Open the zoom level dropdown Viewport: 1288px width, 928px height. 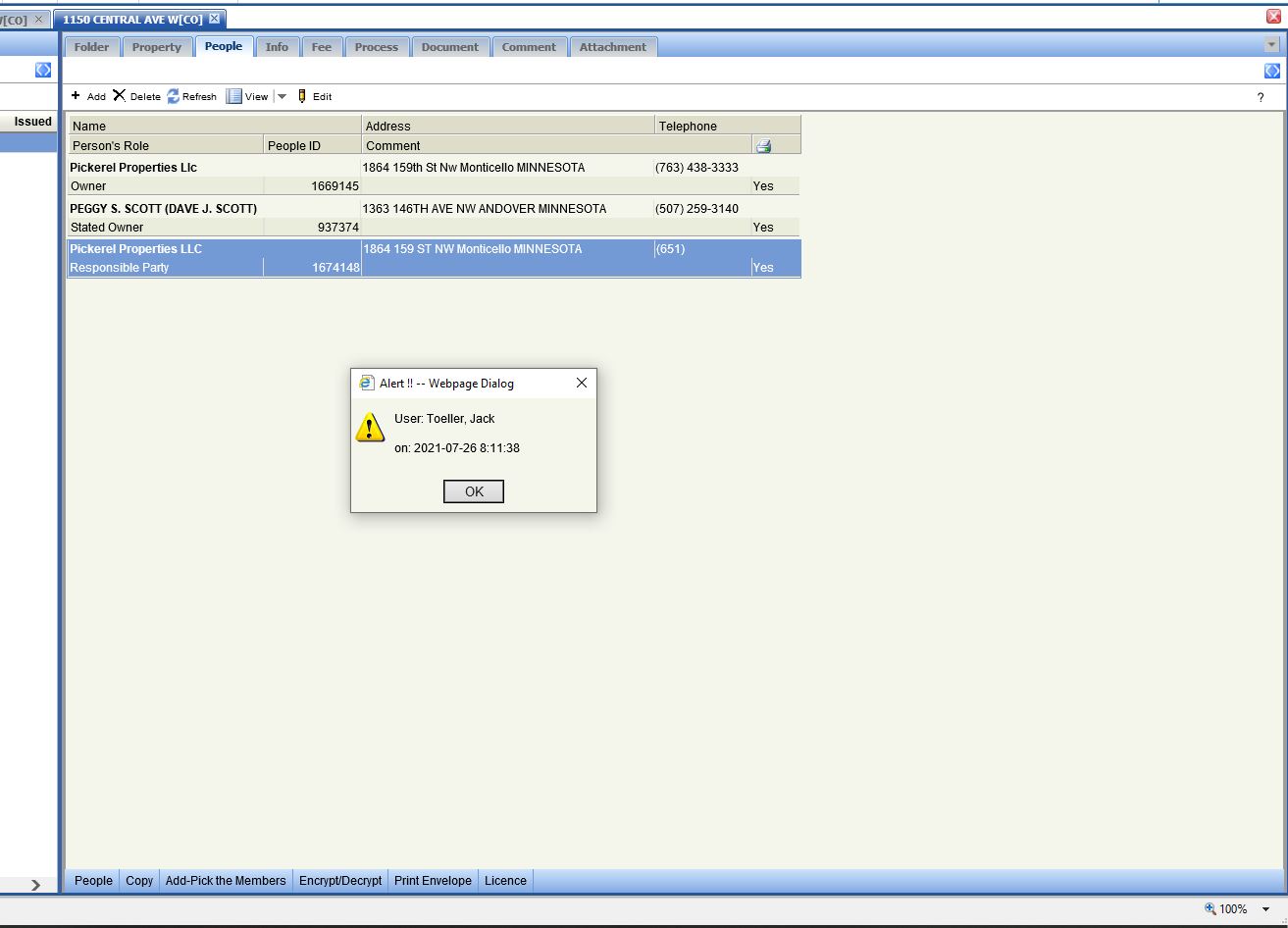click(1265, 909)
